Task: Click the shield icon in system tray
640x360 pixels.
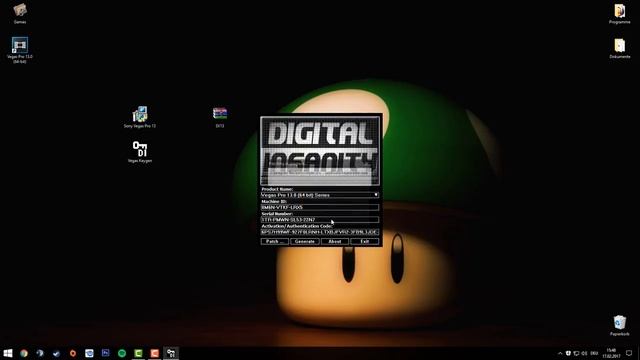Action: pos(568,353)
